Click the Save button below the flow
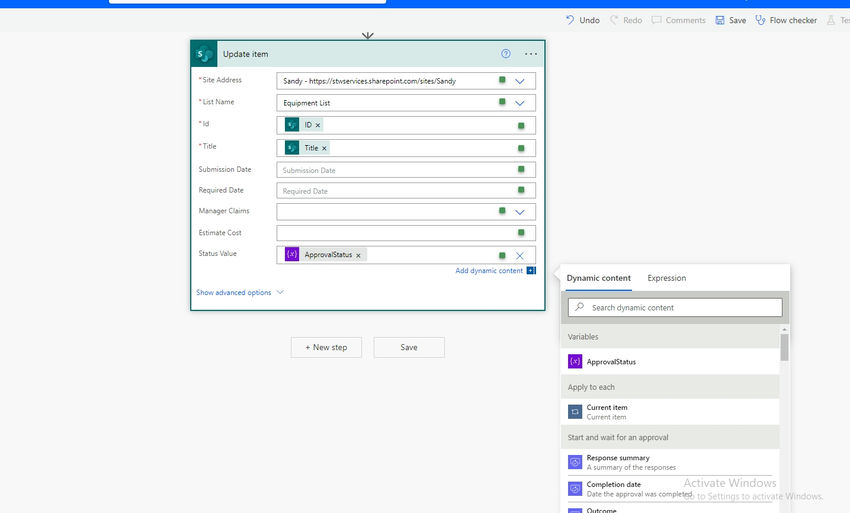The width and height of the screenshot is (850, 513). pyautogui.click(x=409, y=348)
